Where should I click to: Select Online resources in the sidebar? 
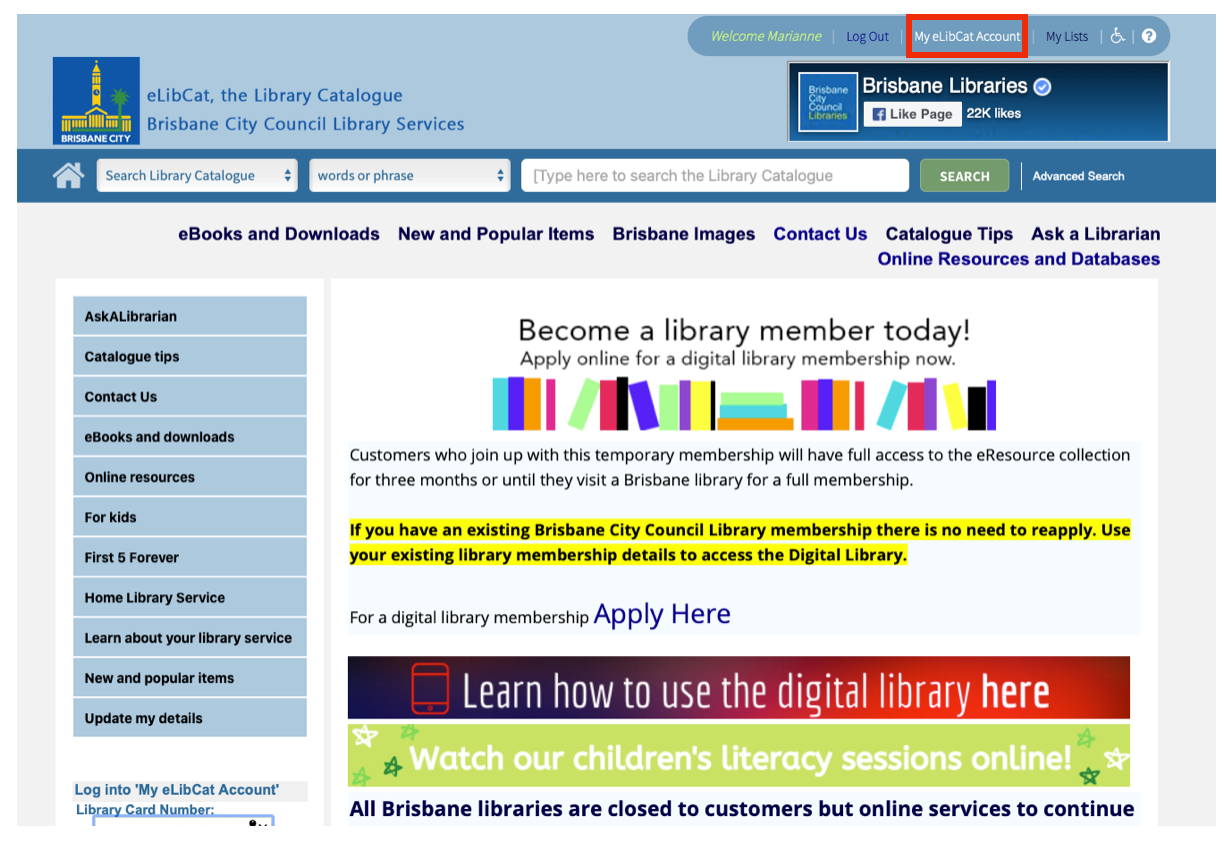click(190, 477)
